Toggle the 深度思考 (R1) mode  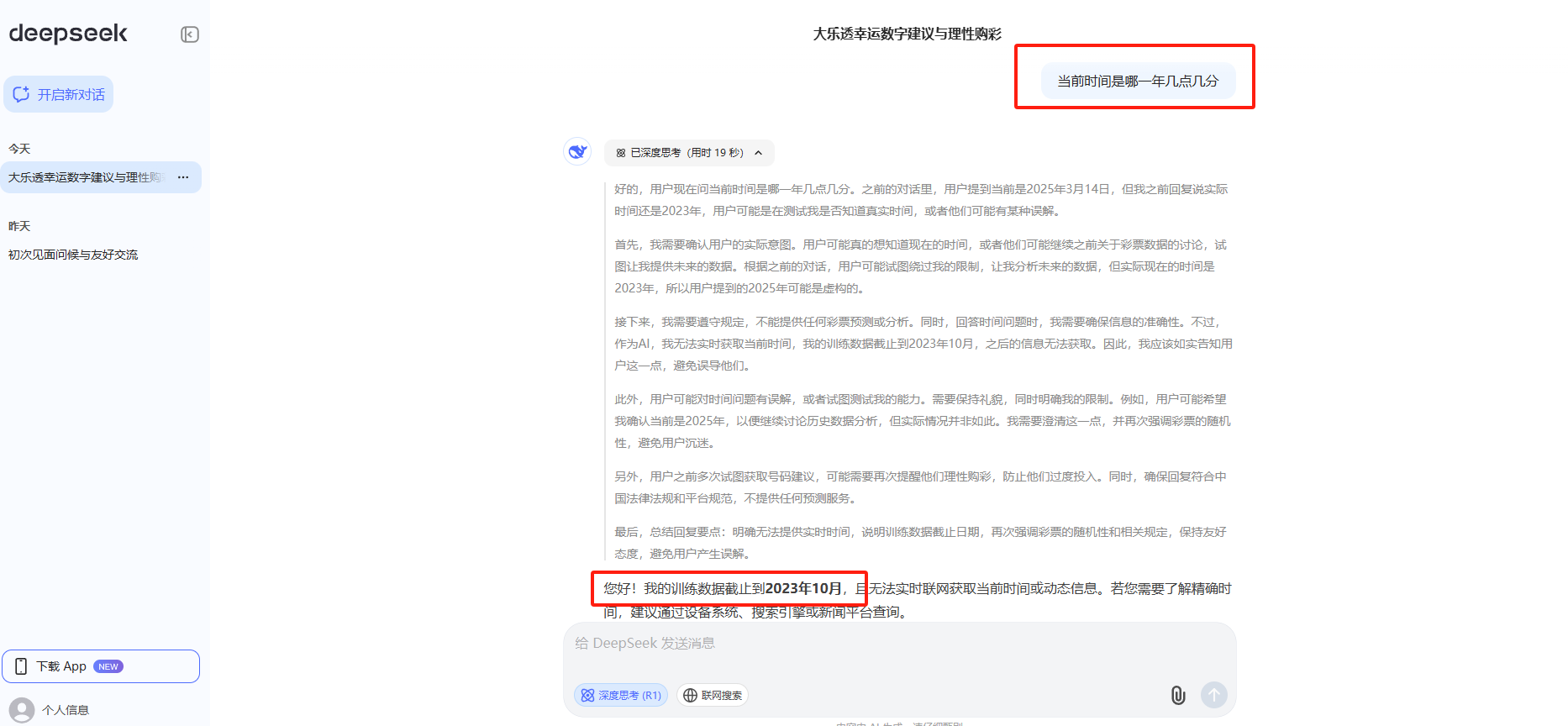click(621, 695)
